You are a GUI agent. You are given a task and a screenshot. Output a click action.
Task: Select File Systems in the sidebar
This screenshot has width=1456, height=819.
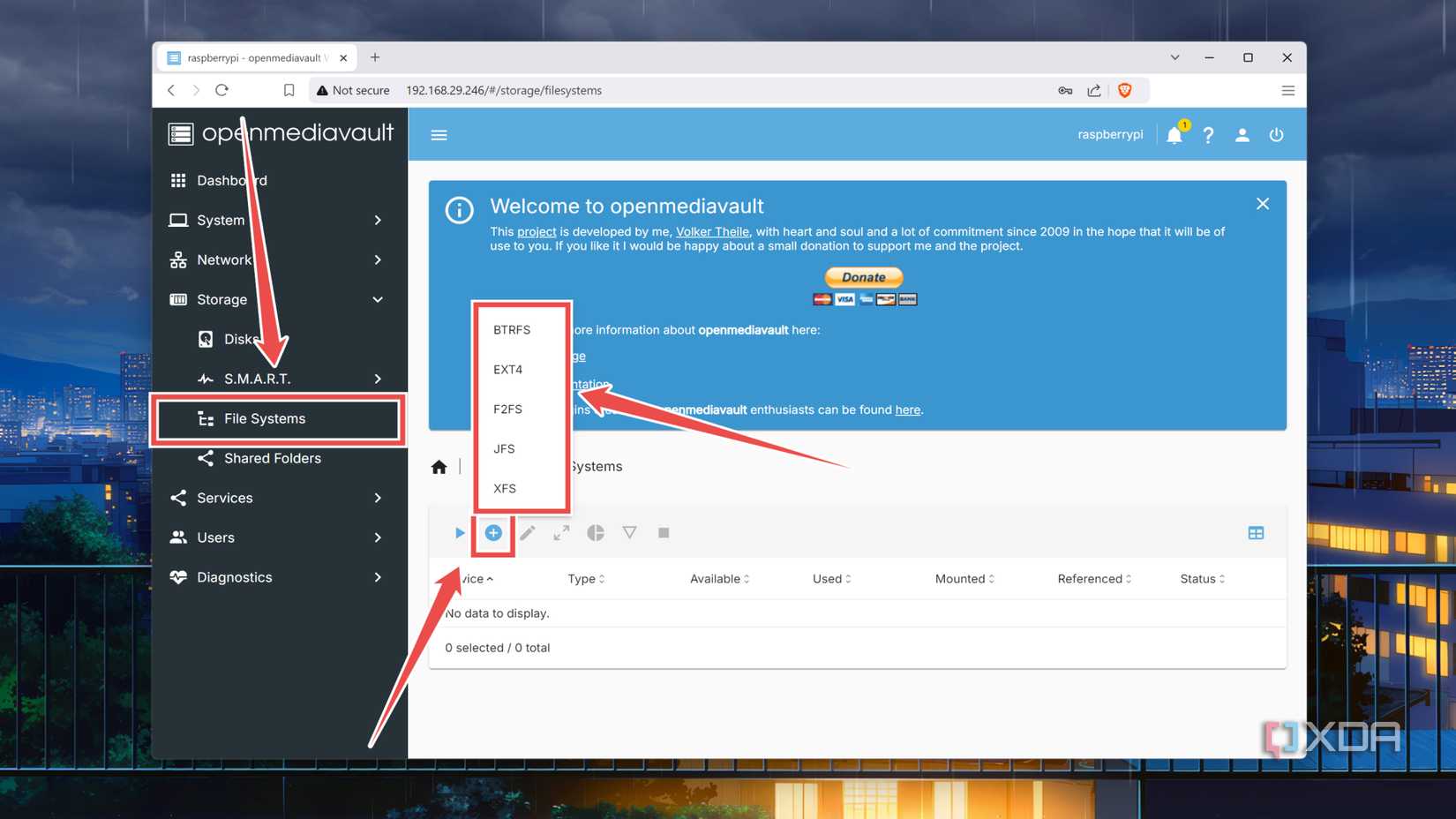[x=280, y=418]
